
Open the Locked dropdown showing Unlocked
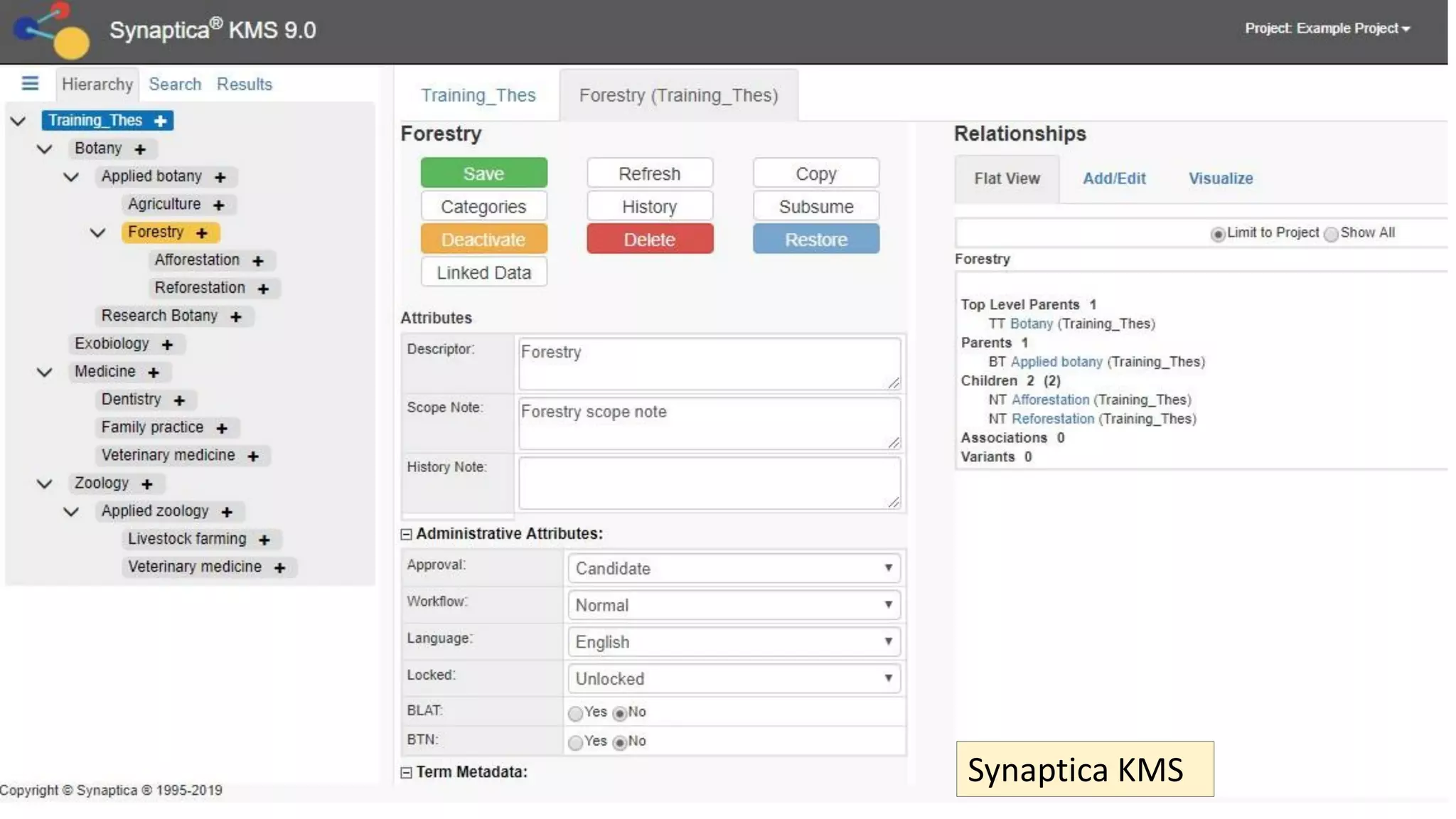click(734, 678)
